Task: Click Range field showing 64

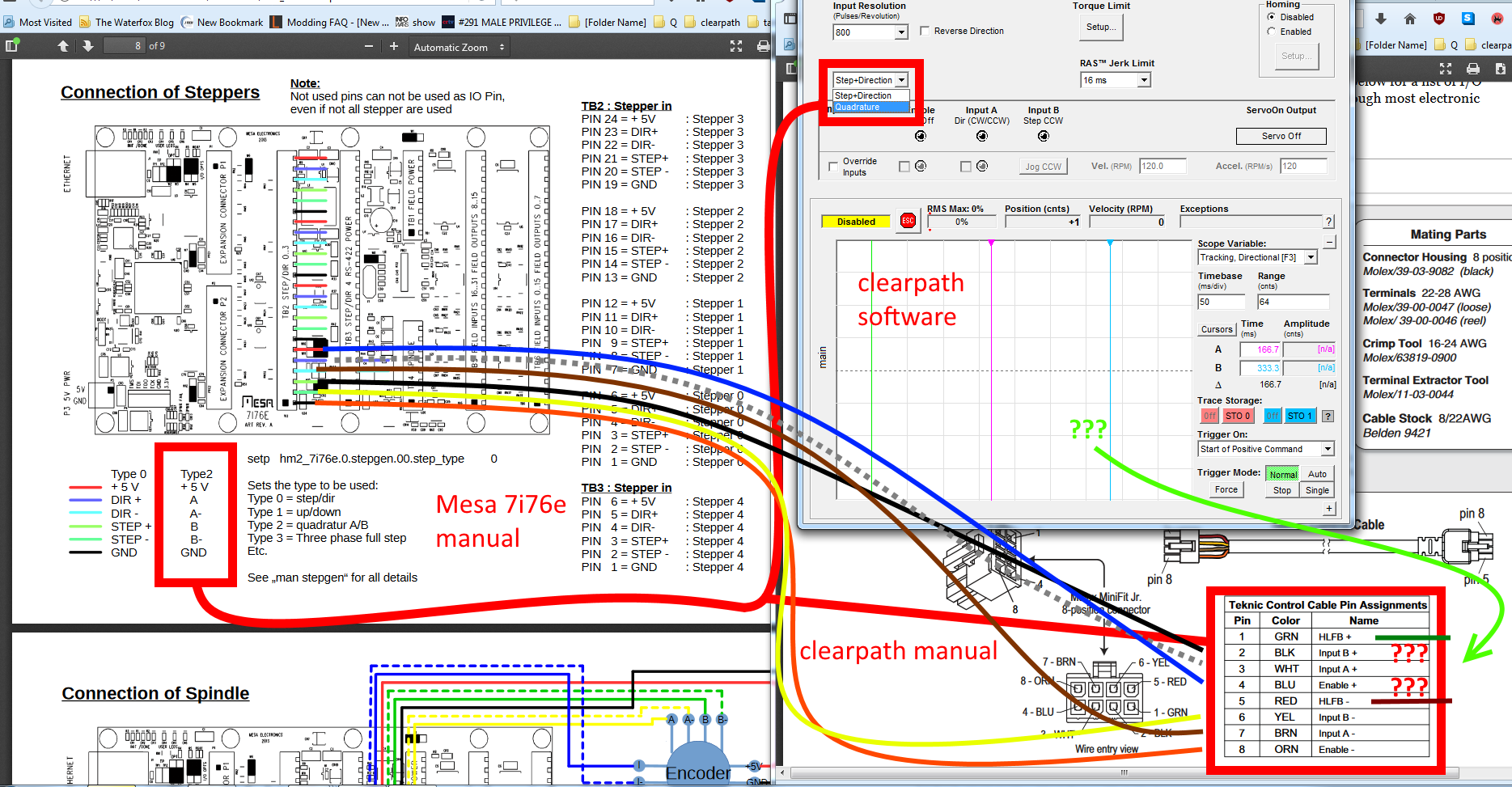Action: (x=1293, y=302)
